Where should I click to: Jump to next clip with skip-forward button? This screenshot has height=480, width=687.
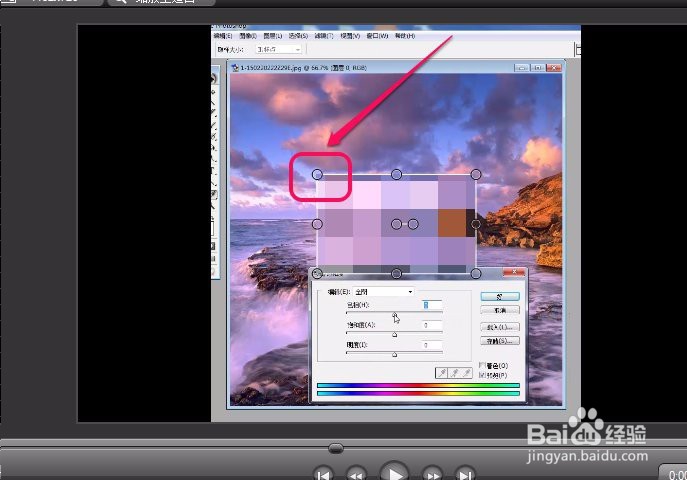(x=465, y=474)
